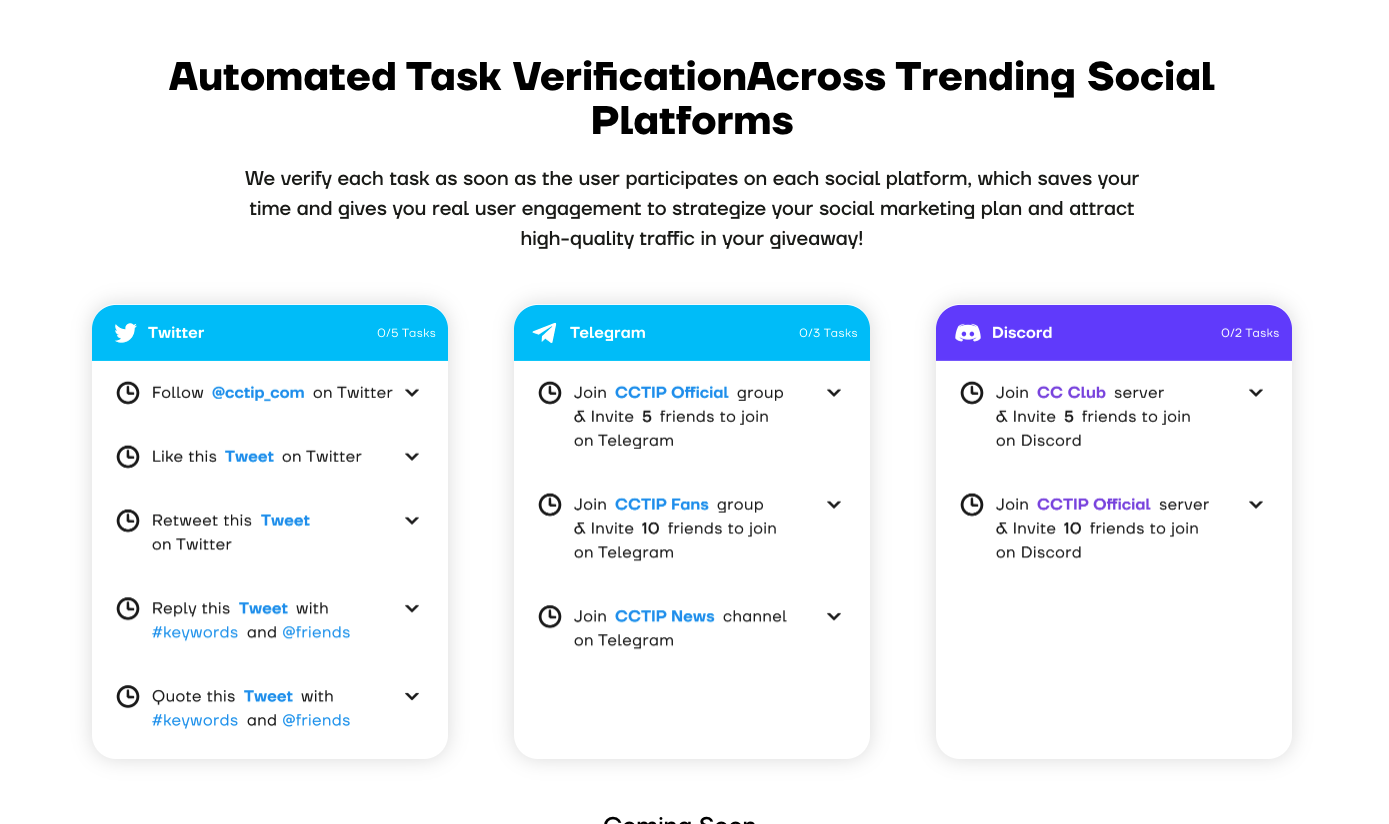This screenshot has width=1389, height=824.
Task: Expand the CCTIP Fans group task
Action: (834, 505)
